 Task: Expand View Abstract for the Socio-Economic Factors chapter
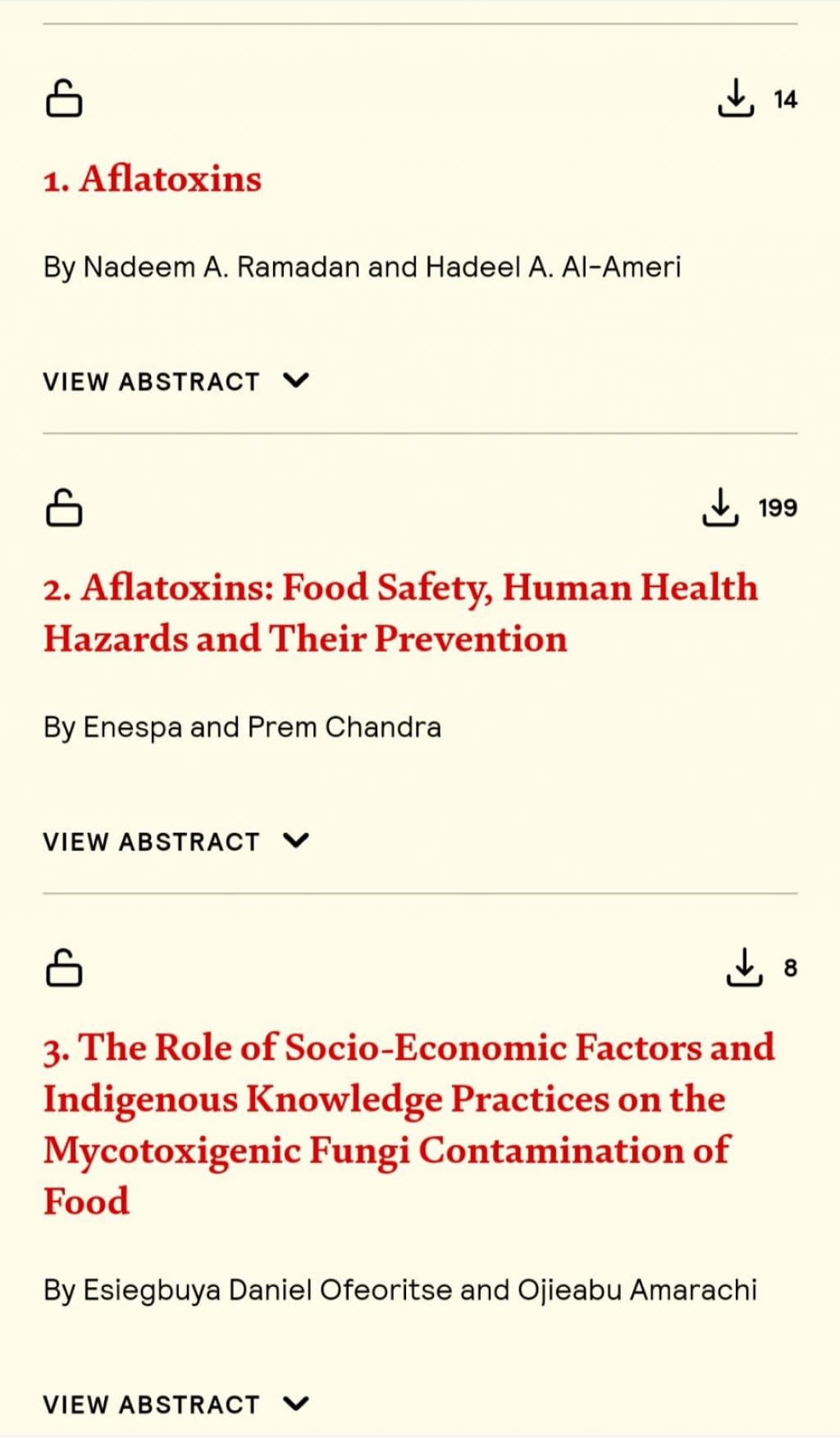[x=152, y=1404]
